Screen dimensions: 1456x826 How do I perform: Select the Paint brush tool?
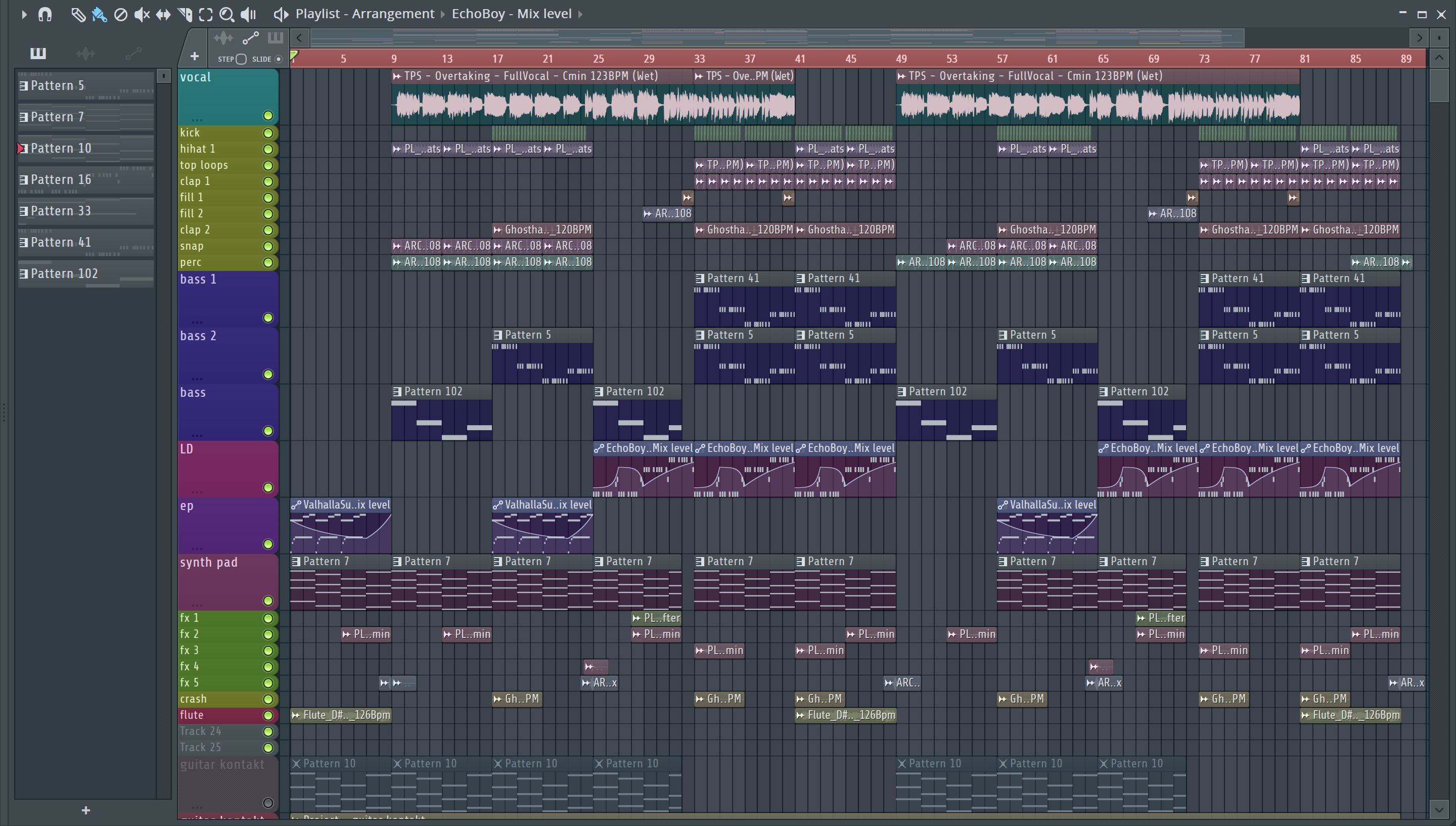point(99,14)
